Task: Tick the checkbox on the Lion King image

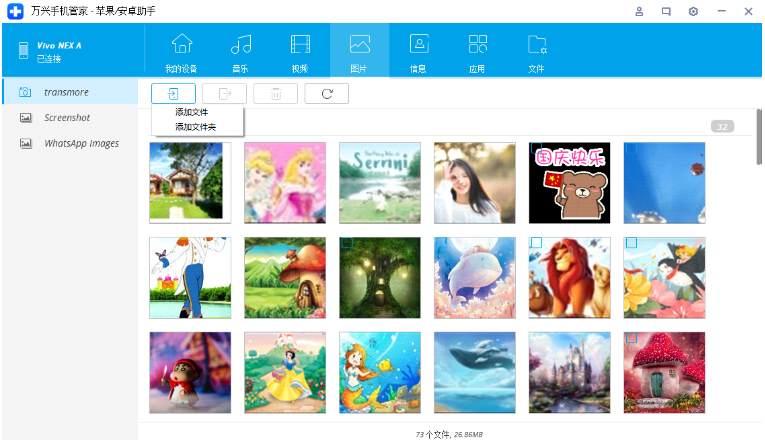Action: [x=536, y=243]
